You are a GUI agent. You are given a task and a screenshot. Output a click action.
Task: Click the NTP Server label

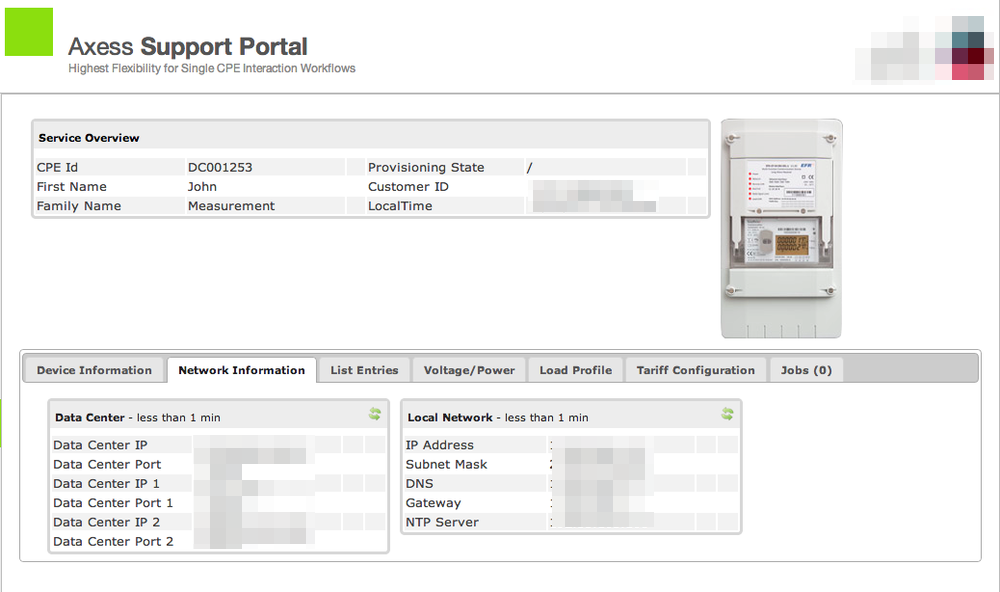(442, 522)
